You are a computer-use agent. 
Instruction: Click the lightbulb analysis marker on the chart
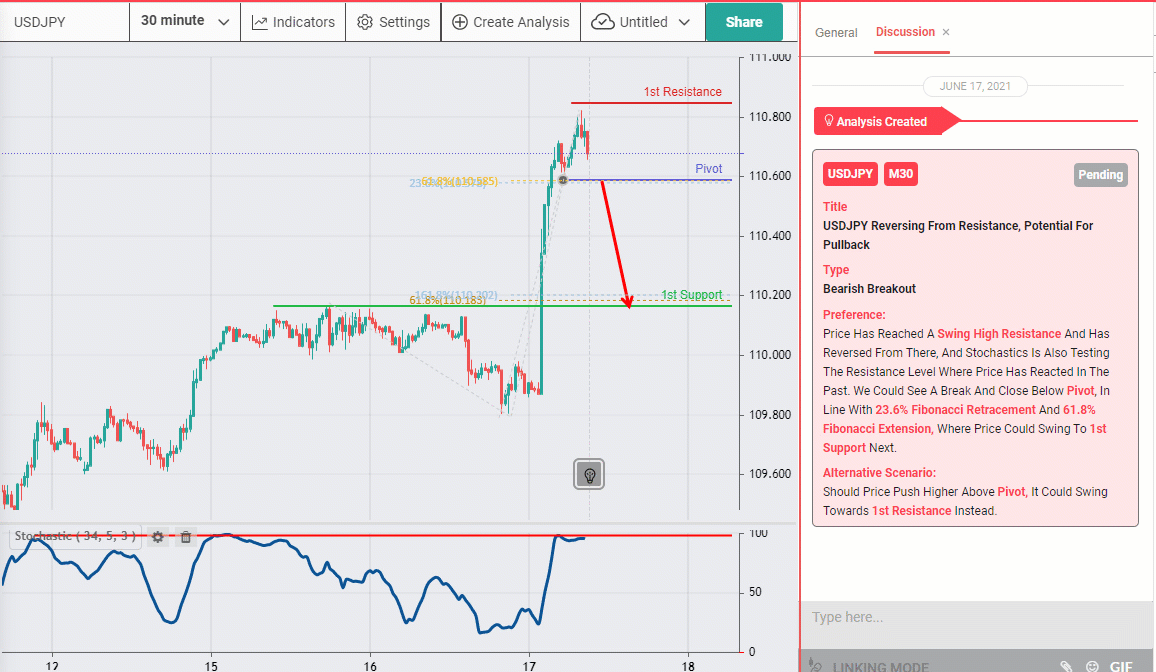589,475
